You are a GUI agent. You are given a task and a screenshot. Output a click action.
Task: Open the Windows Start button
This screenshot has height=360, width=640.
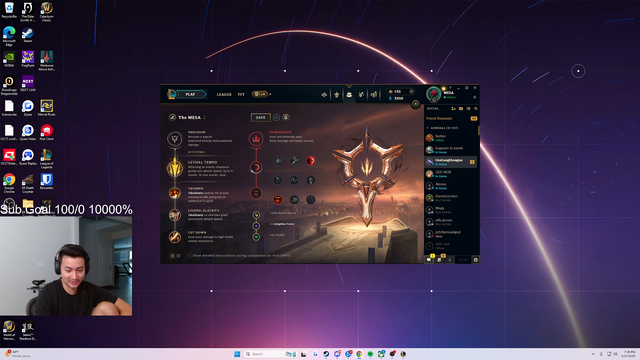click(x=237, y=354)
